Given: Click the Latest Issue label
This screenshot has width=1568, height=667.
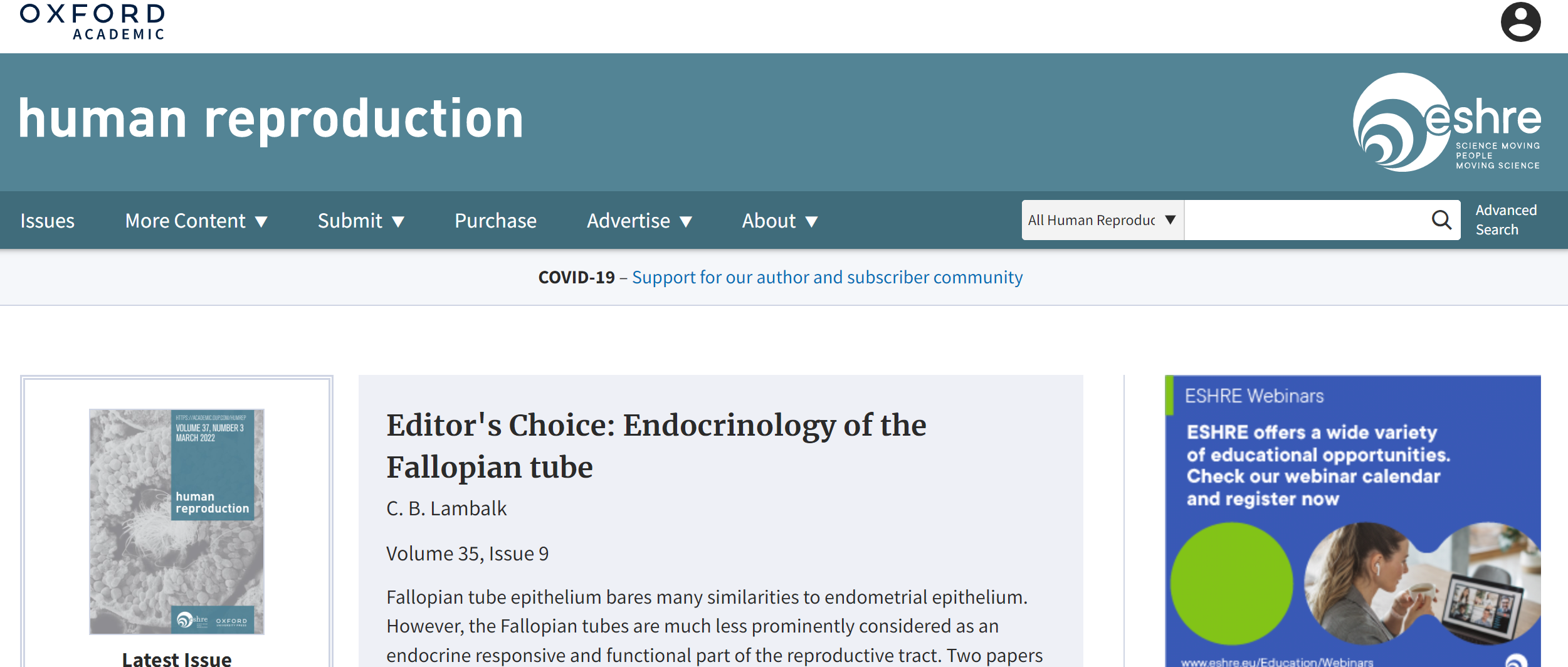Looking at the screenshot, I should click(177, 658).
